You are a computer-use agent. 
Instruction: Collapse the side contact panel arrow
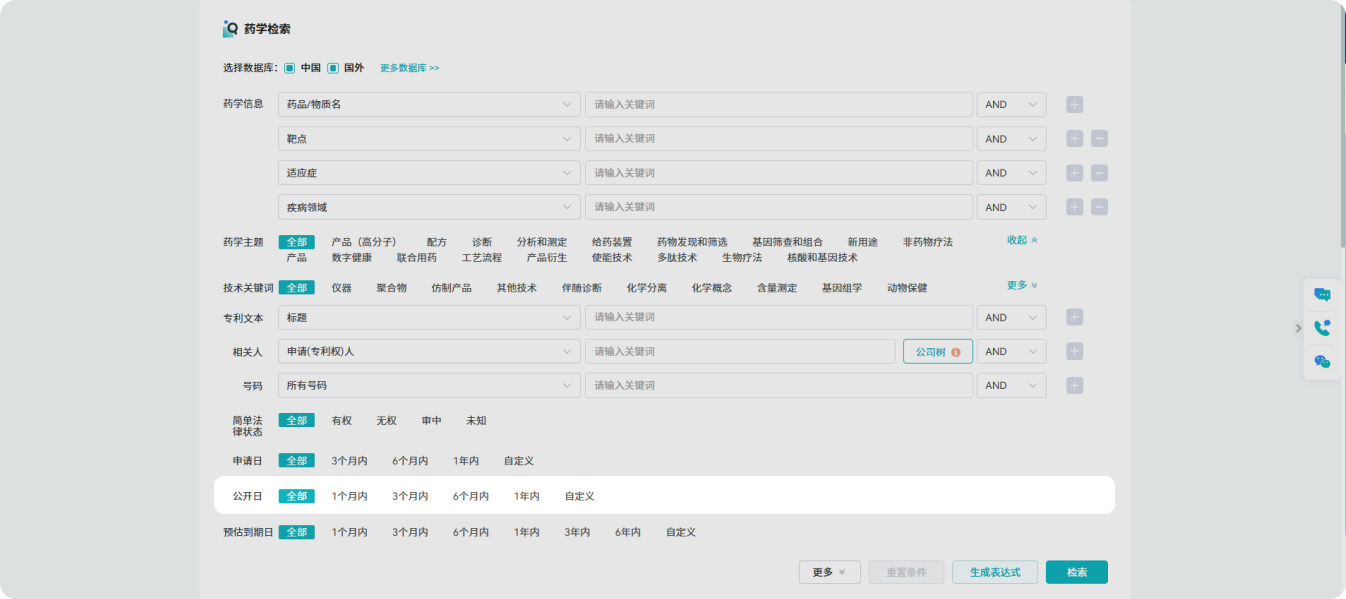[x=1298, y=328]
